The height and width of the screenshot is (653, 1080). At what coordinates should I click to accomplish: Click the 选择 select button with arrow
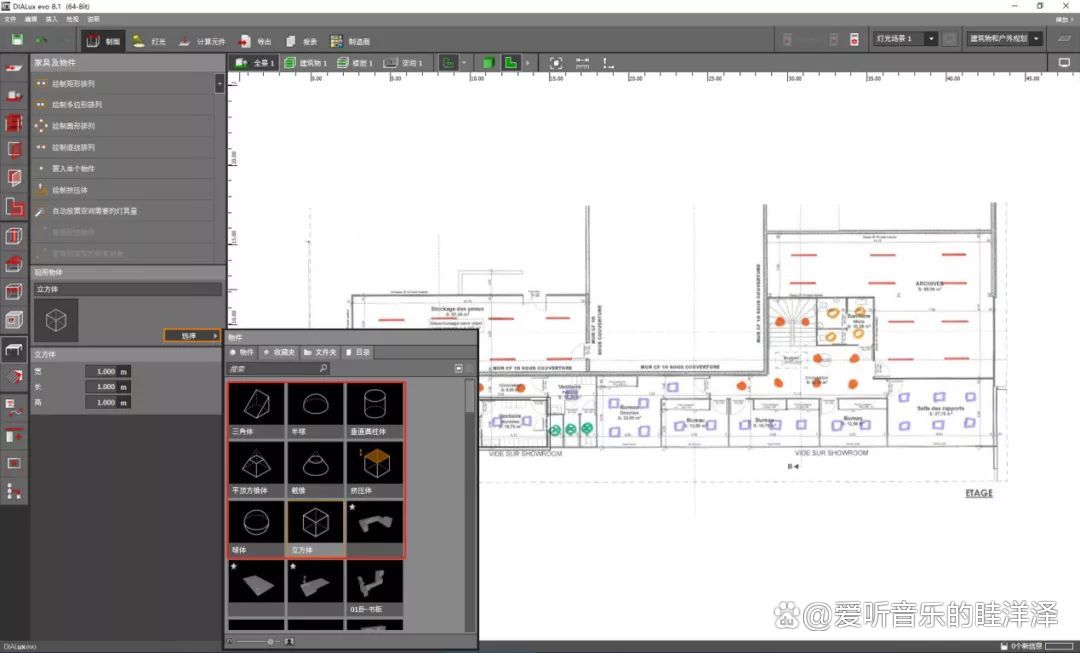(192, 335)
